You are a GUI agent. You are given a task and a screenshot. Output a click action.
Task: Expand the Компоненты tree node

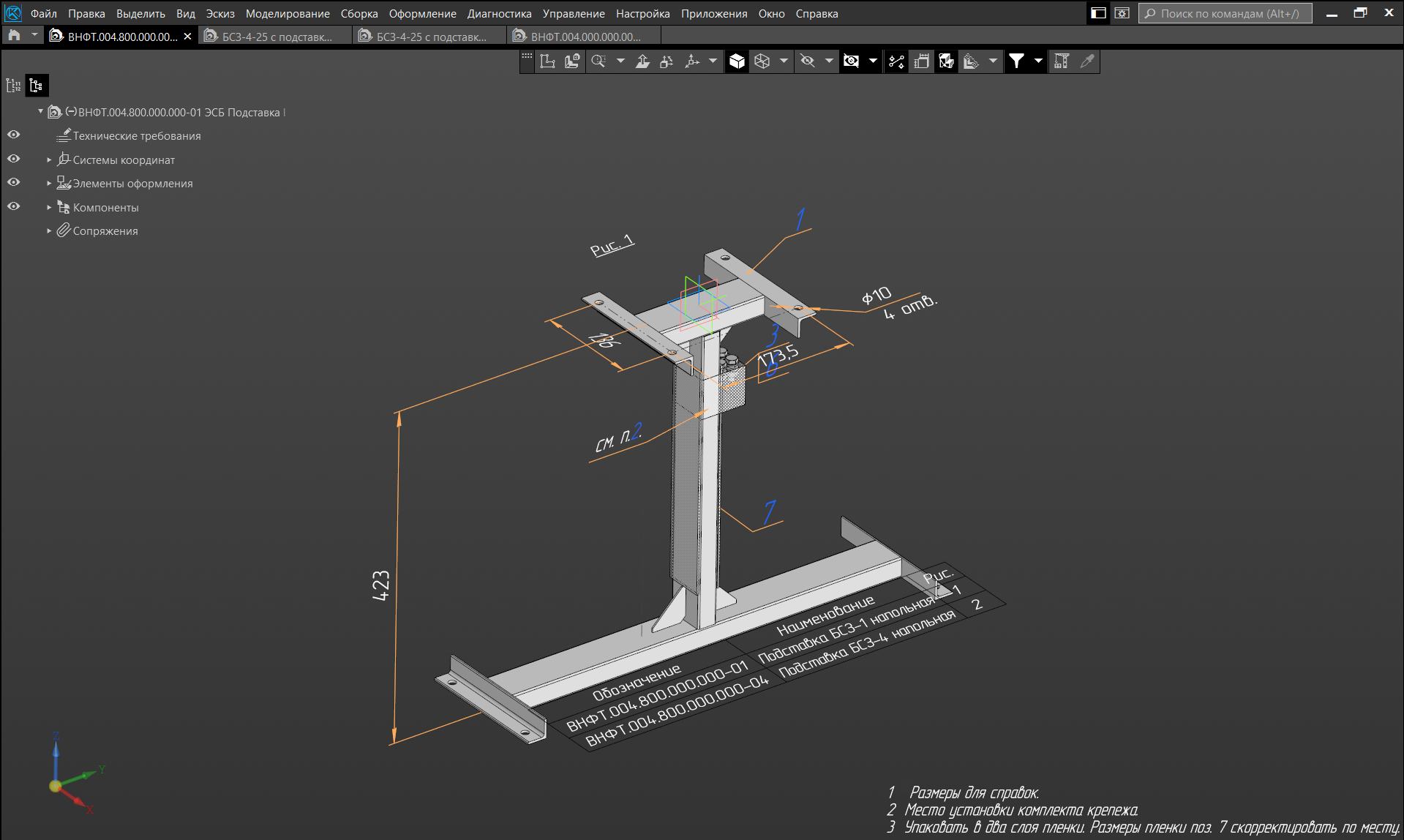(x=49, y=208)
